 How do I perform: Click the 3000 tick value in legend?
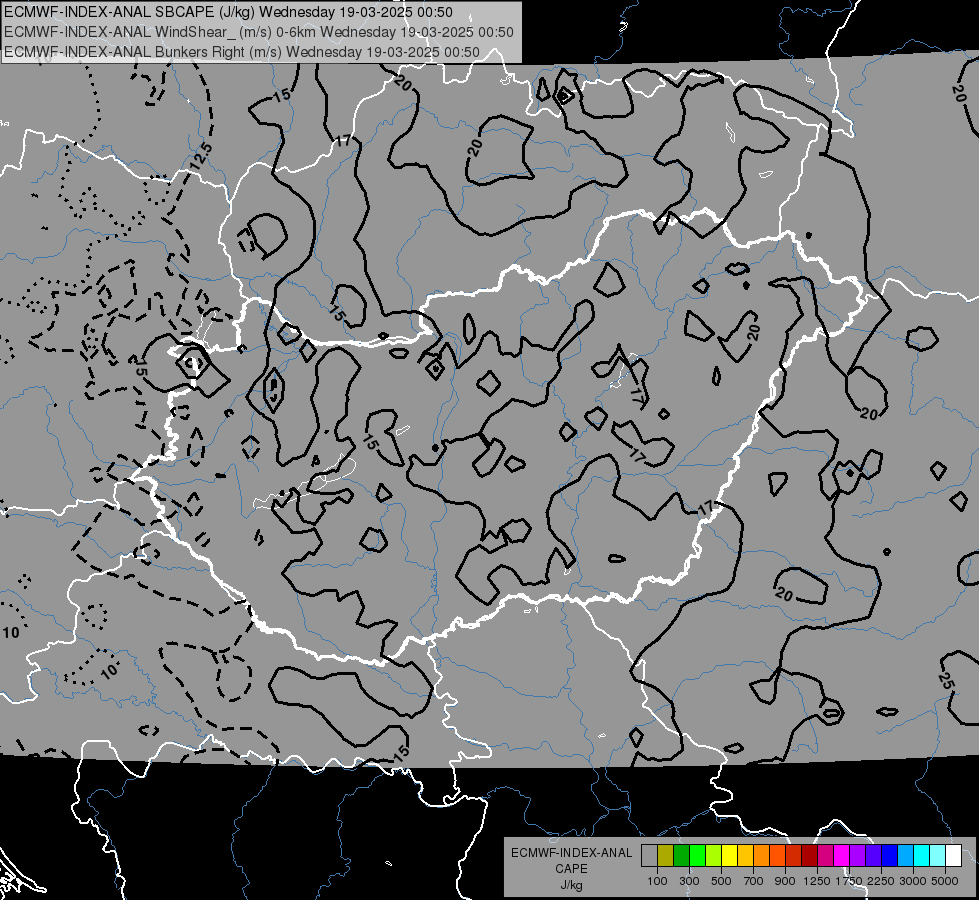(x=913, y=881)
